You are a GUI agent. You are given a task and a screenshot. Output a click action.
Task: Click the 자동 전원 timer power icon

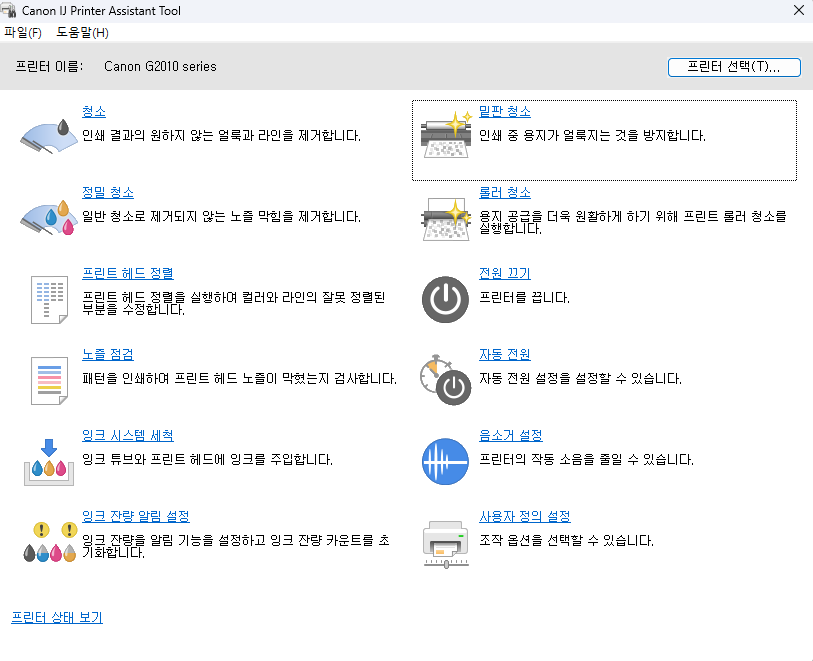pyautogui.click(x=445, y=381)
